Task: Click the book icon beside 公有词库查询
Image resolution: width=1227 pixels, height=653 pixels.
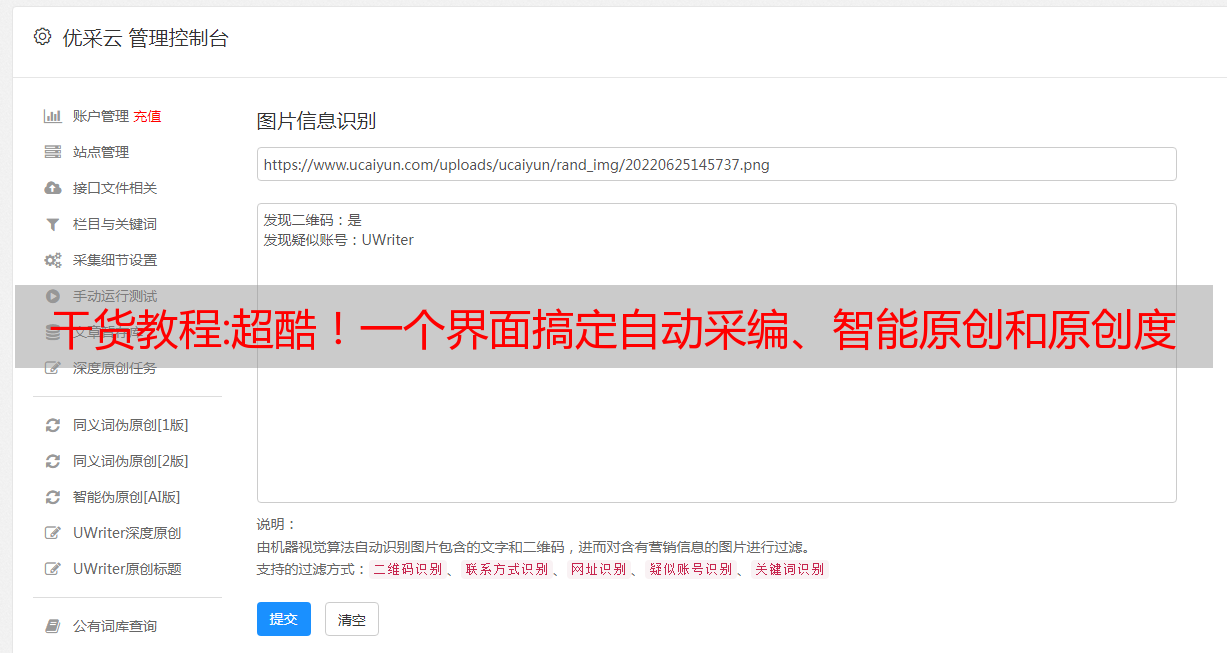Action: point(53,626)
